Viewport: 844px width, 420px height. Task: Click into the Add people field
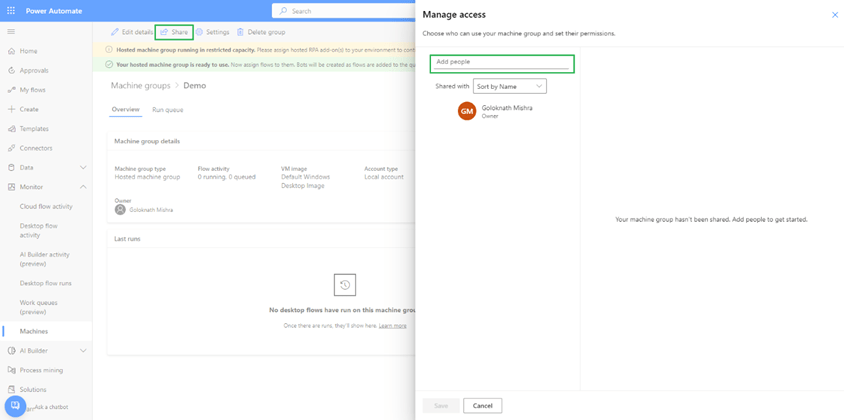(502, 63)
